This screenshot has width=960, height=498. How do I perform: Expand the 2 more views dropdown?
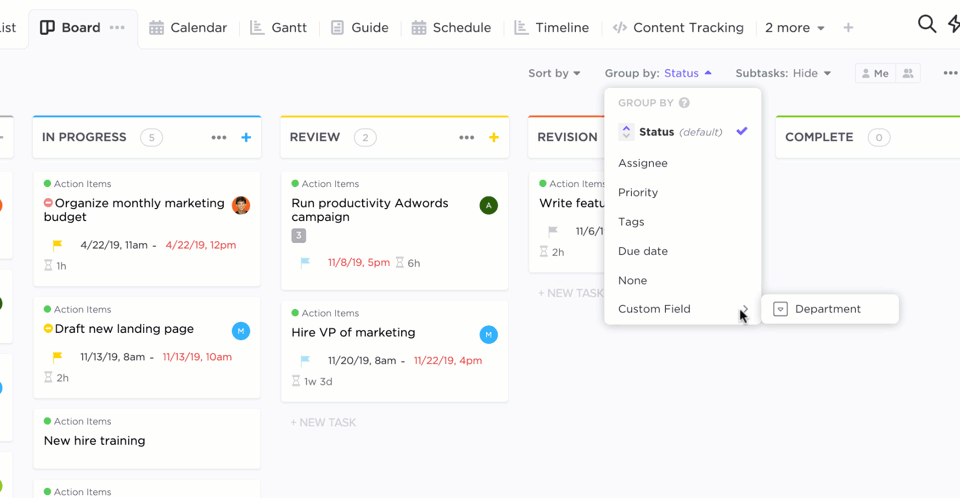(x=795, y=28)
